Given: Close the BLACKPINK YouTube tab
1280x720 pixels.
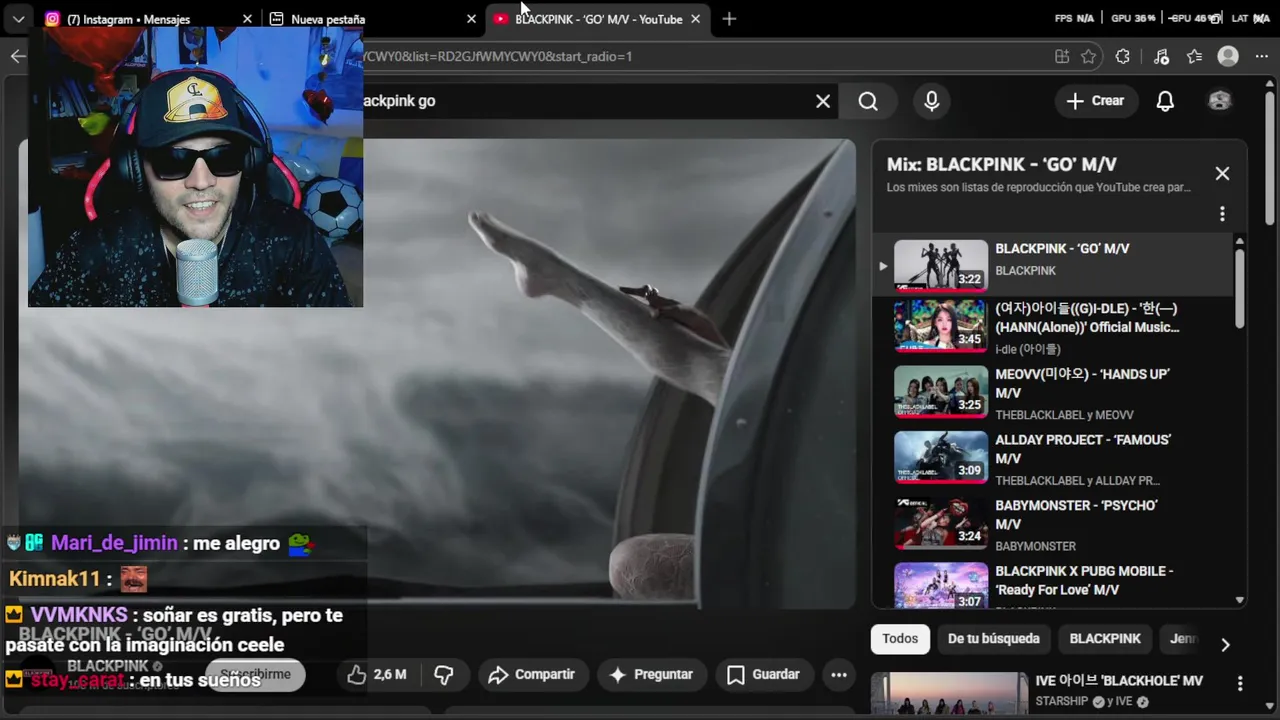Looking at the screenshot, I should pyautogui.click(x=695, y=19).
